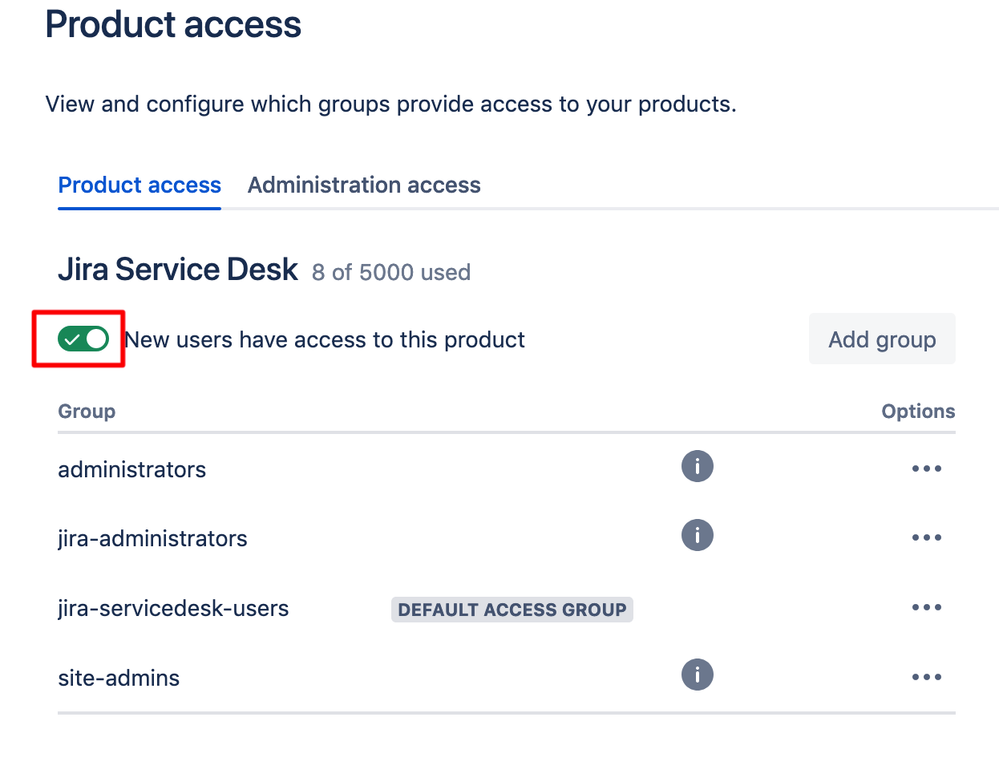Click the administrators group name
The image size is (999, 775).
click(132, 470)
